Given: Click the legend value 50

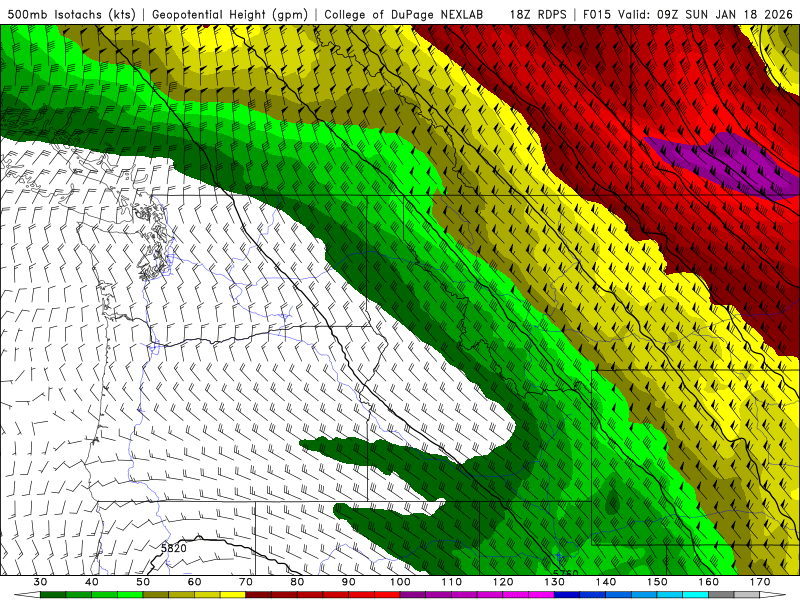Looking at the screenshot, I should tap(143, 582).
